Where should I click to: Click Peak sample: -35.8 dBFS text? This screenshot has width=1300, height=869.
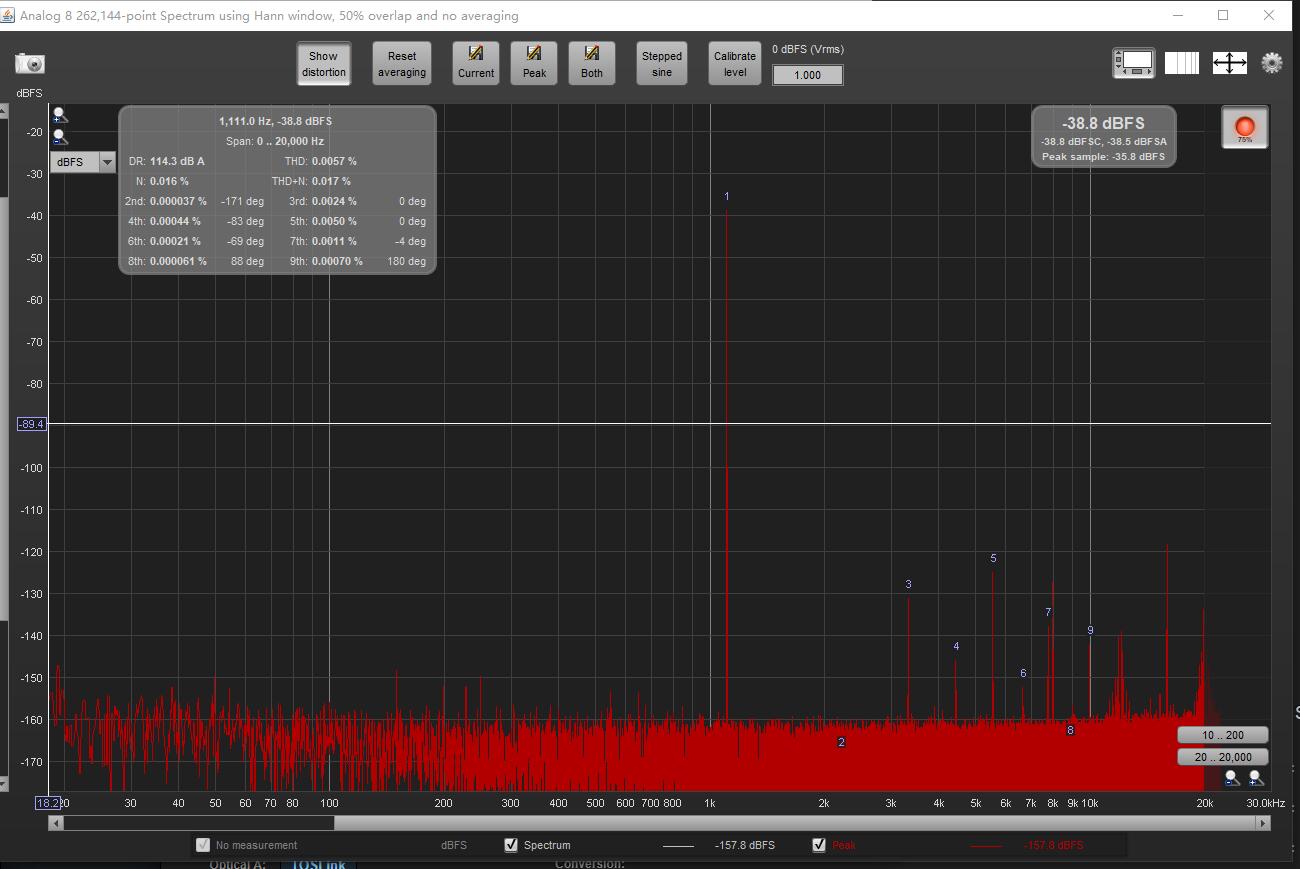click(x=1103, y=156)
